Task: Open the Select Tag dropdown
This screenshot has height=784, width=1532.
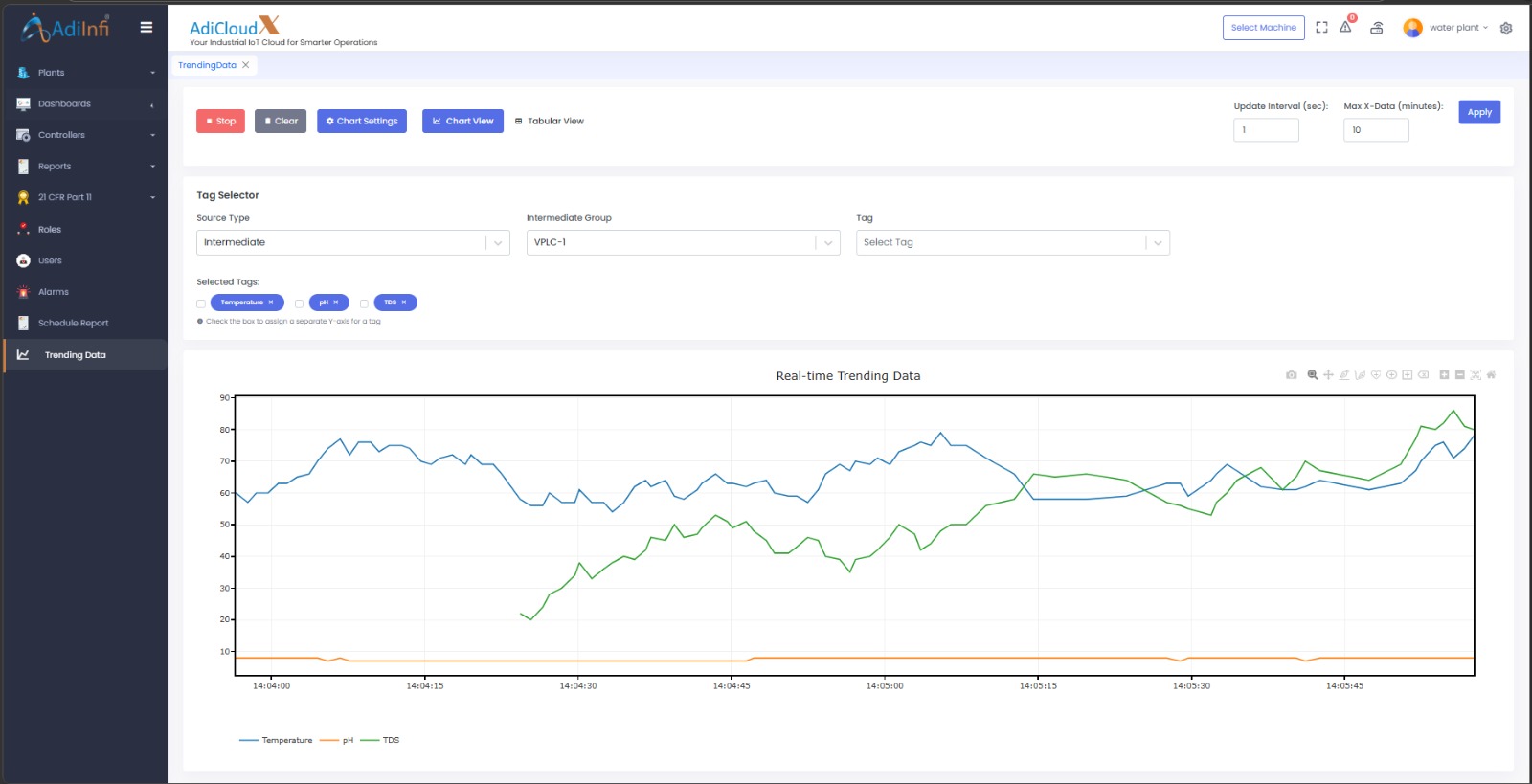Action: click(1012, 243)
